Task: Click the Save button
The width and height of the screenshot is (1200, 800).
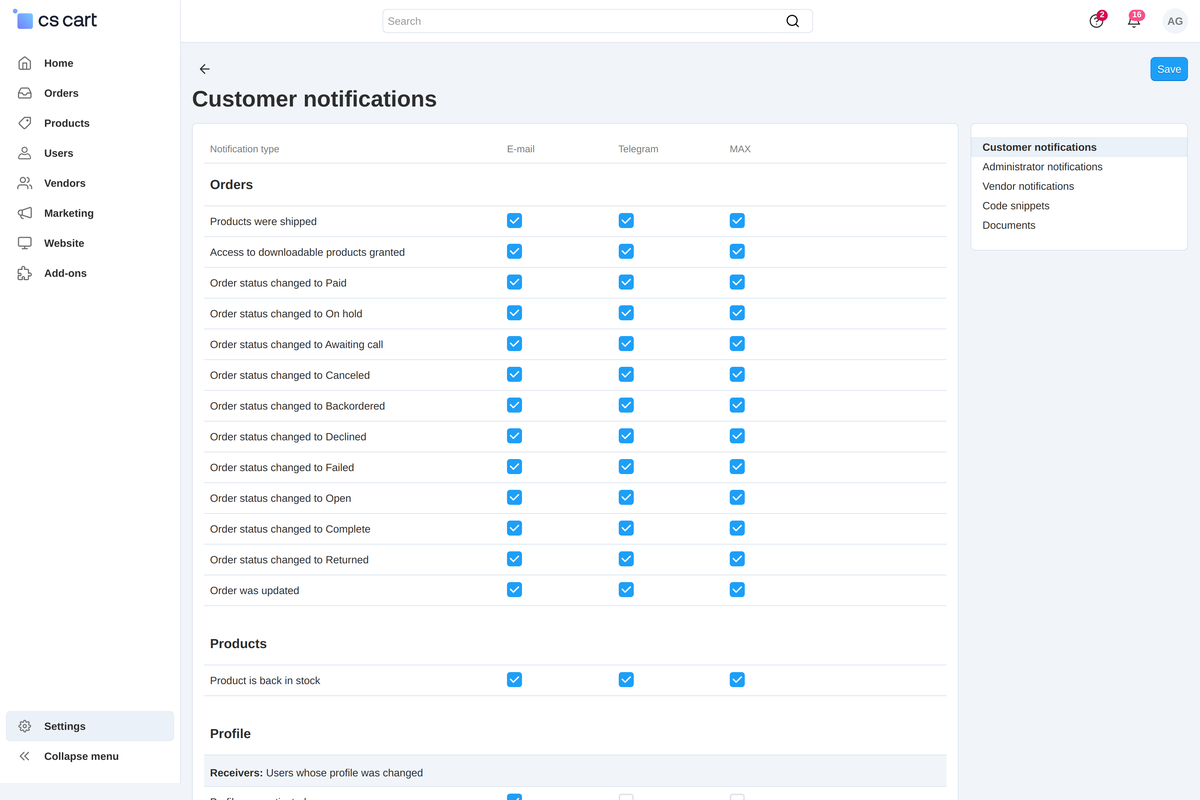Action: pos(1169,69)
